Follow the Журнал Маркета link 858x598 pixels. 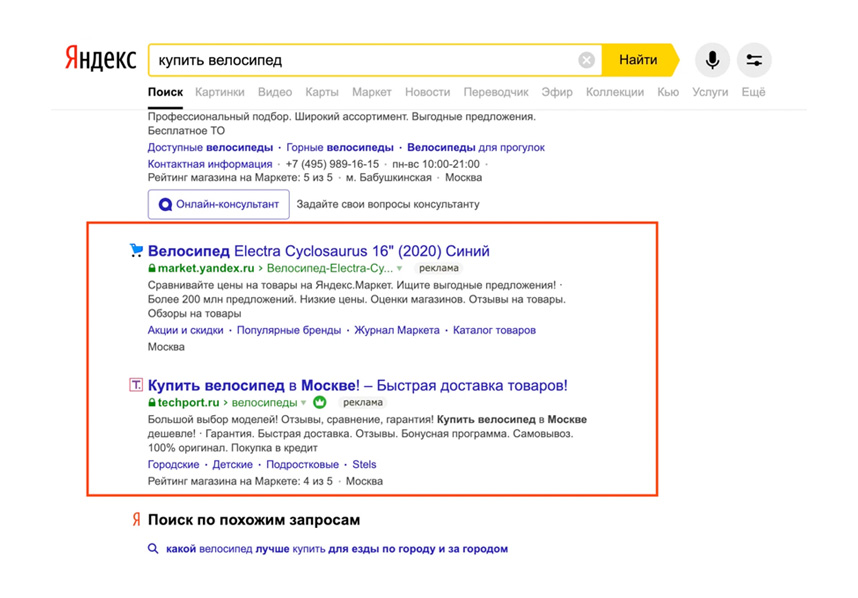pos(397,330)
